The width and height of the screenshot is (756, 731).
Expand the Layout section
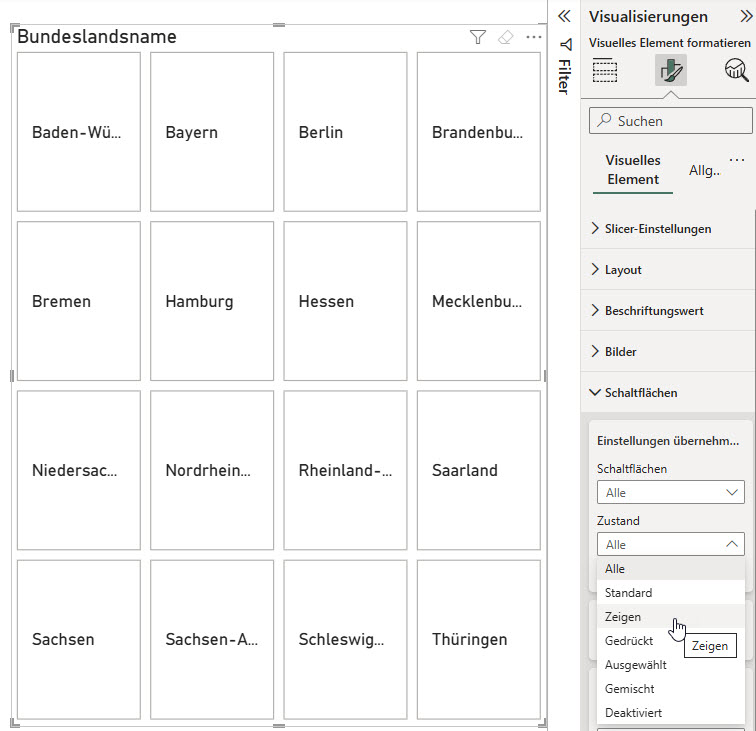tap(623, 270)
